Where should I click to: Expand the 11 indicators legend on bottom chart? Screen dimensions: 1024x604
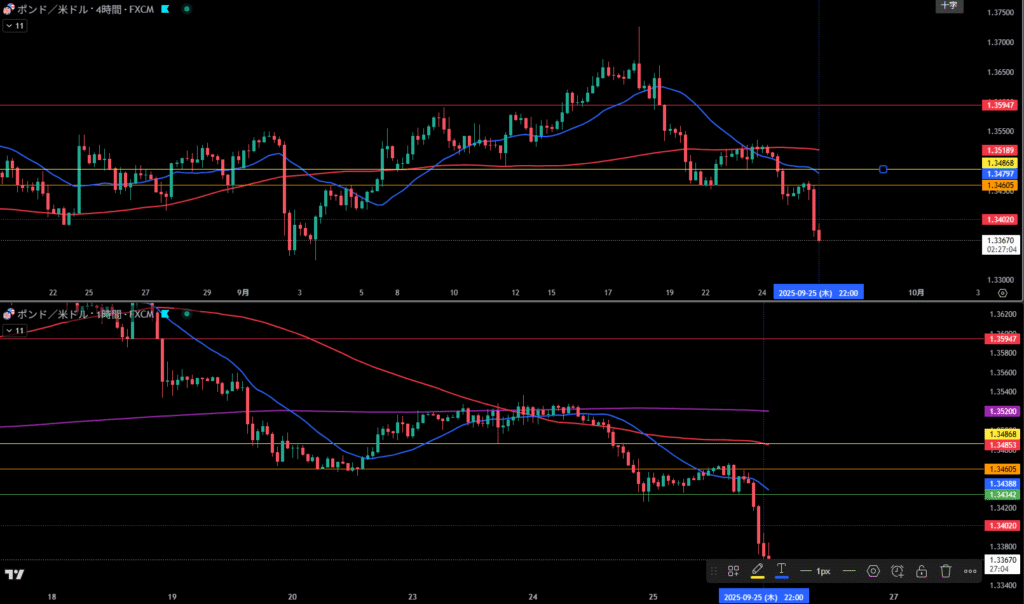point(14,329)
